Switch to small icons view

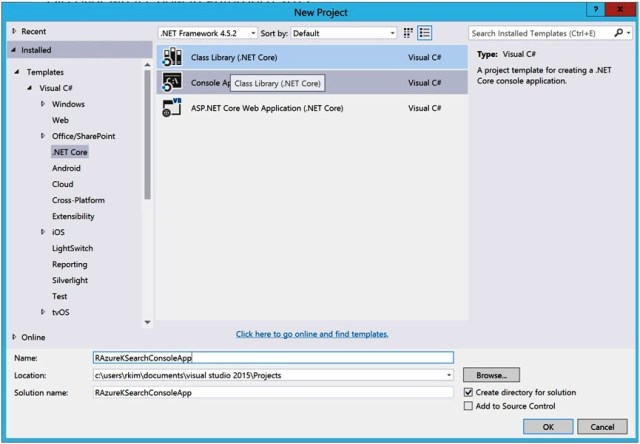click(x=408, y=33)
